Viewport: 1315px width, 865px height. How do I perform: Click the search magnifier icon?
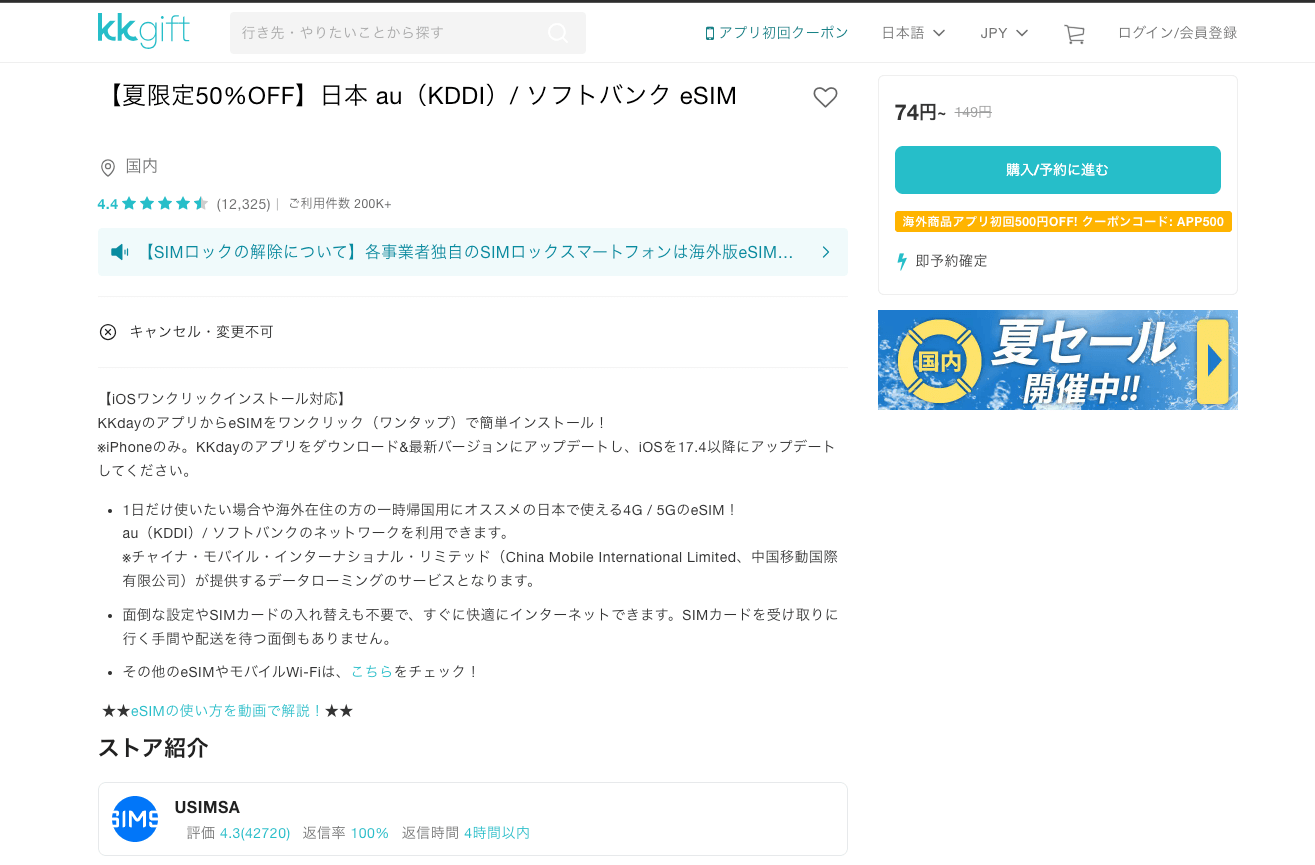point(558,33)
